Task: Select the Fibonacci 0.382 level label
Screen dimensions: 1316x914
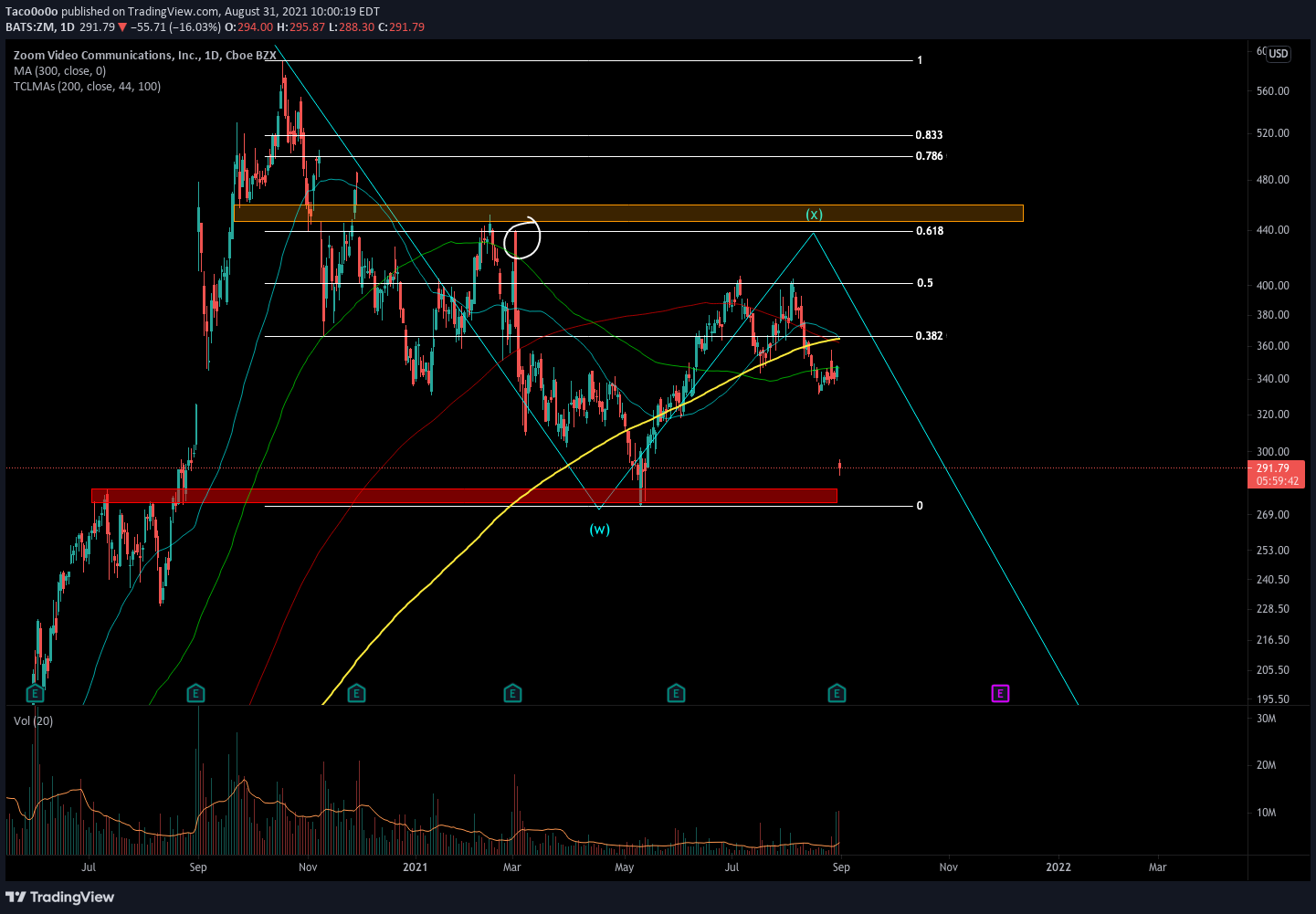Action: pyautogui.click(x=929, y=336)
